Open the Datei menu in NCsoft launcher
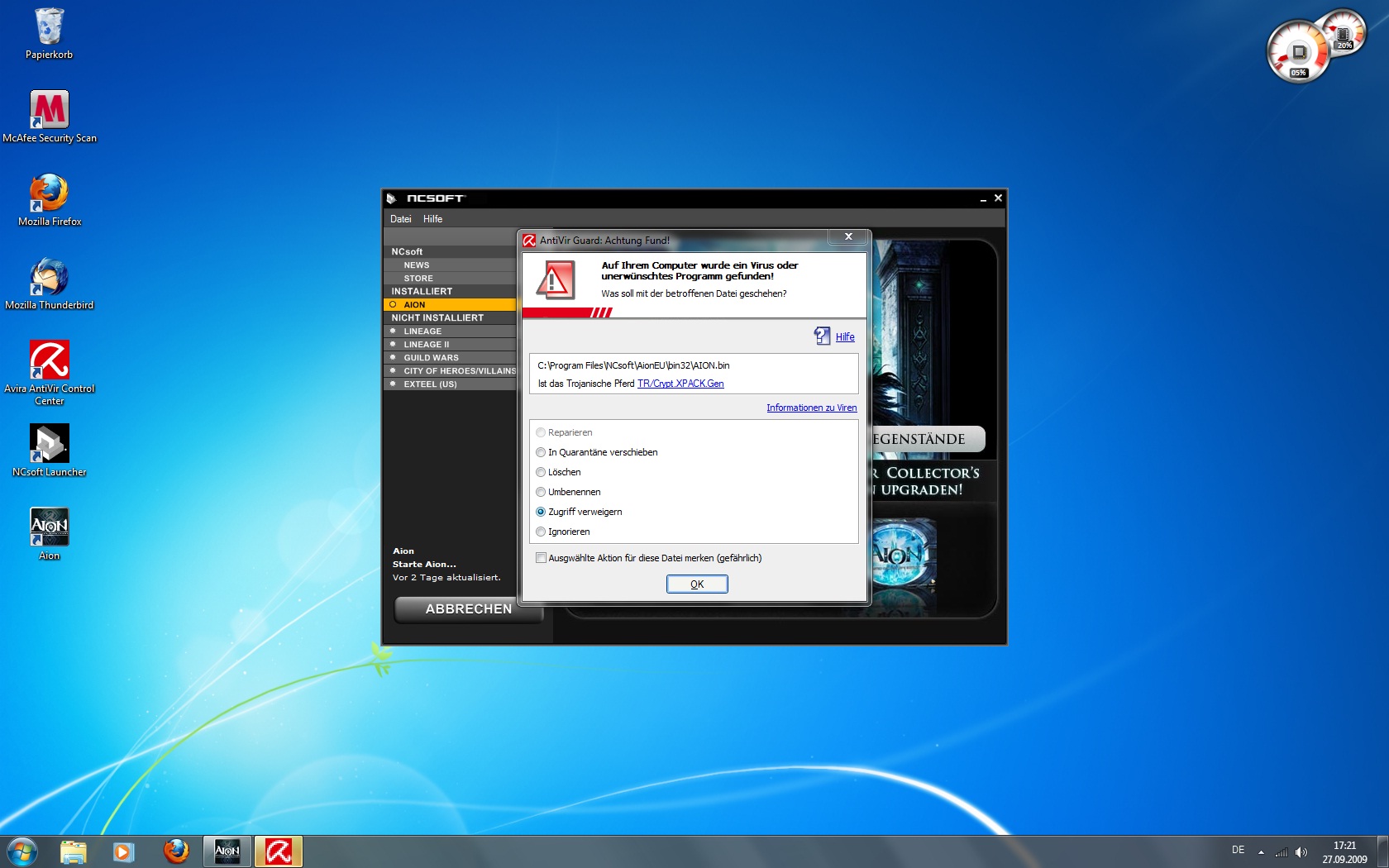This screenshot has height=868, width=1389. click(x=400, y=219)
